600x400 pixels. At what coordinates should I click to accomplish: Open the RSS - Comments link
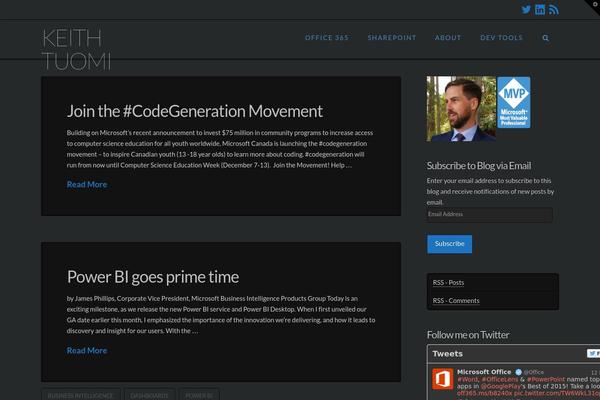456,300
